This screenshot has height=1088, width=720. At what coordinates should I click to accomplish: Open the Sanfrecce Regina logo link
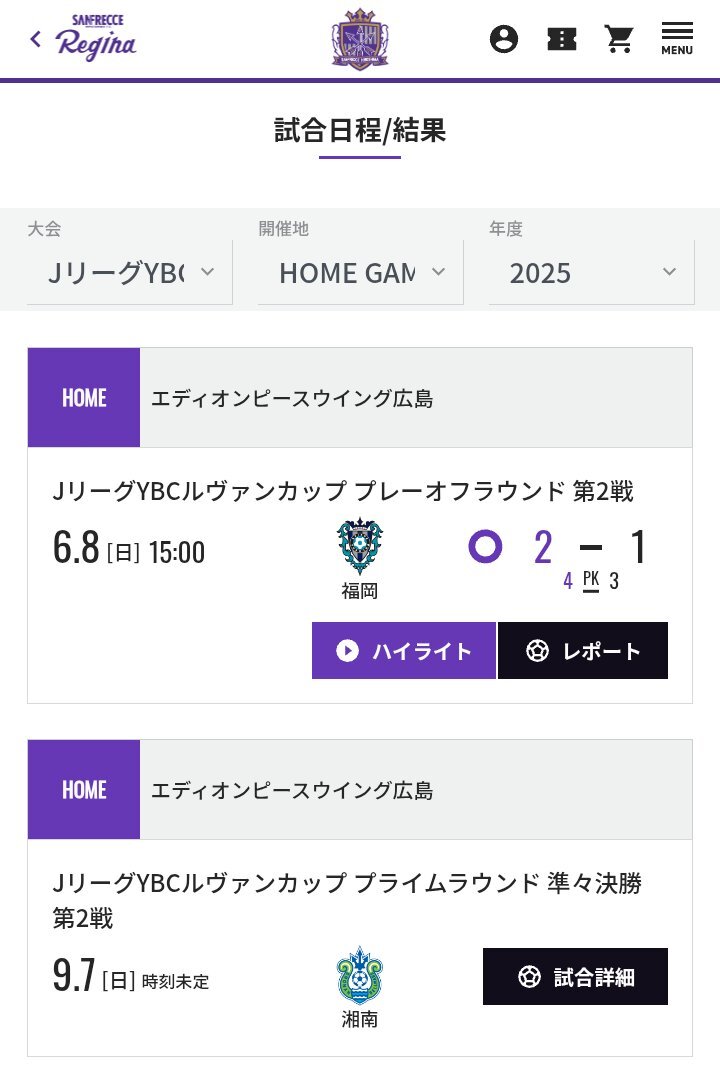tap(96, 39)
